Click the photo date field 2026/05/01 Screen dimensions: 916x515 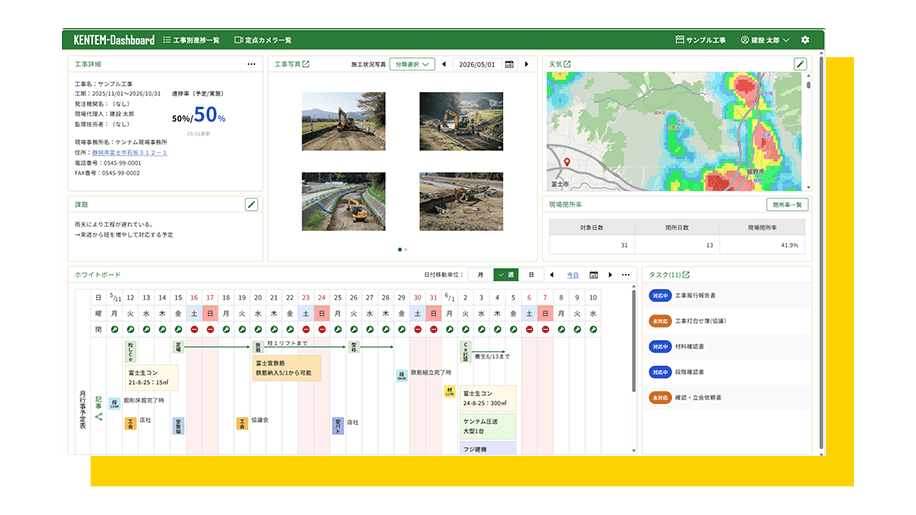tap(477, 64)
